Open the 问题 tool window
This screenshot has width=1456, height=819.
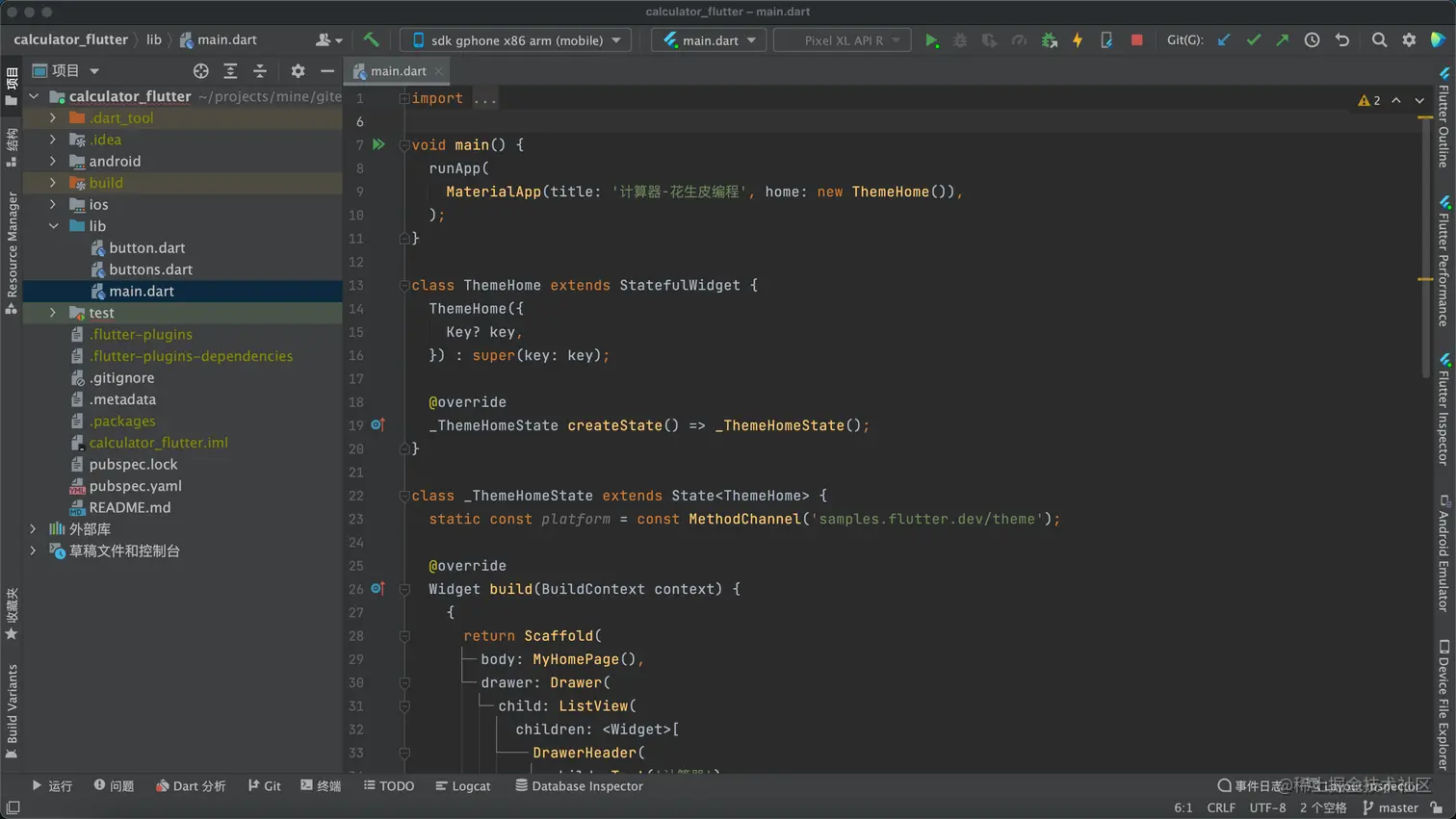[x=114, y=786]
